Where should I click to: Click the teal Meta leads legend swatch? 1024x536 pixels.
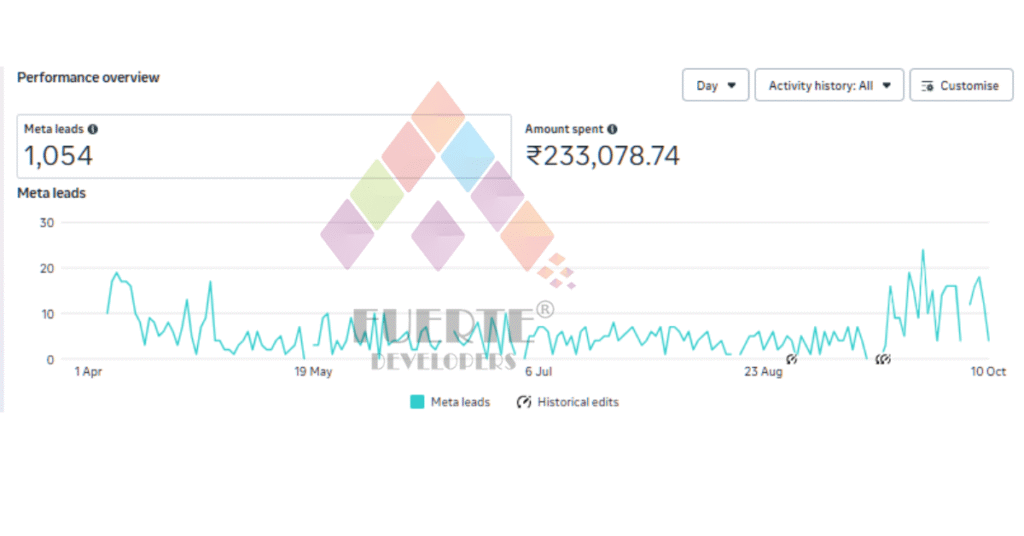coord(417,402)
